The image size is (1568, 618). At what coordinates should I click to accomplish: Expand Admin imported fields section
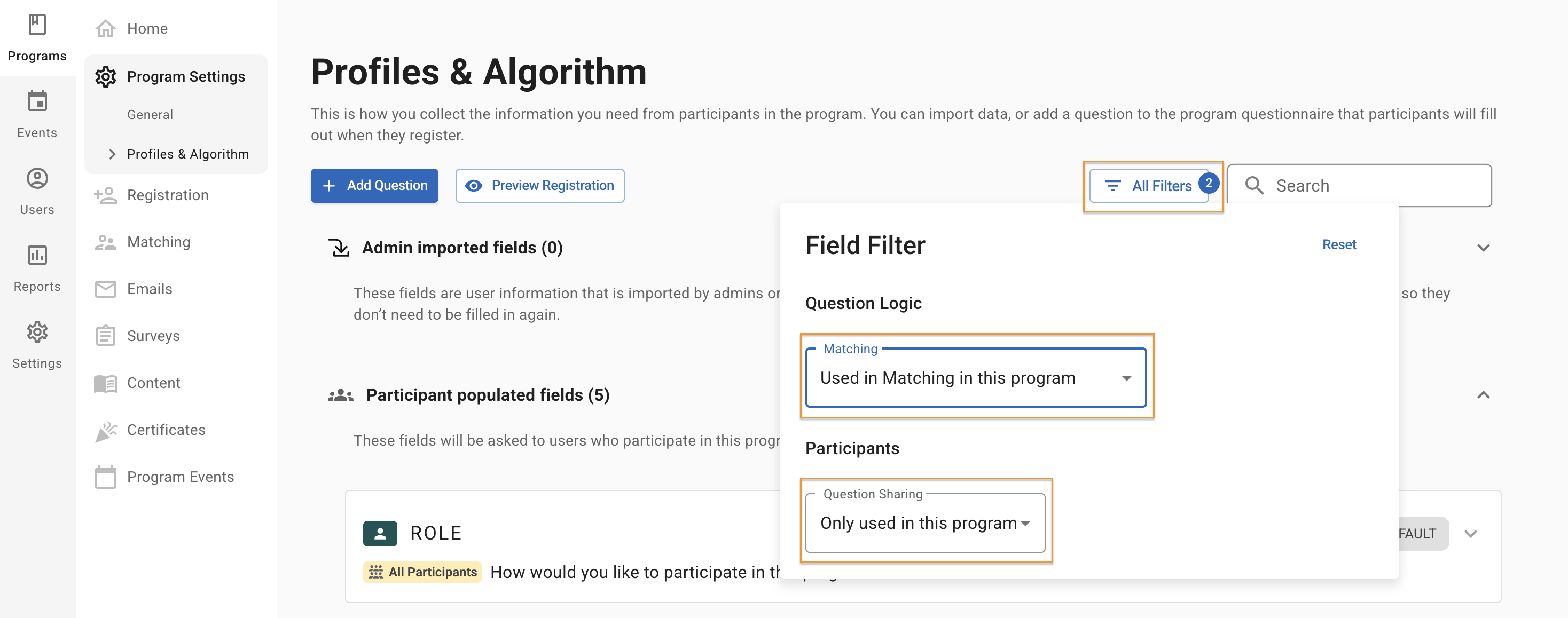pyautogui.click(x=1483, y=248)
